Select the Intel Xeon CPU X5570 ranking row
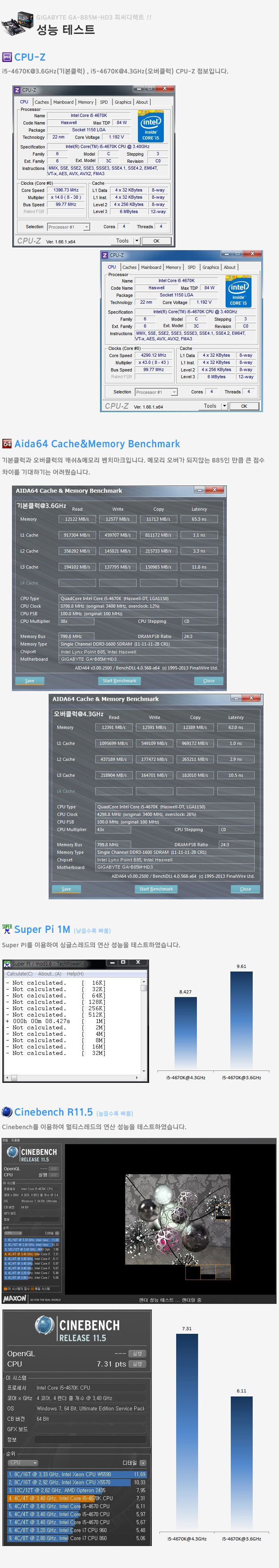 pos(77,1482)
